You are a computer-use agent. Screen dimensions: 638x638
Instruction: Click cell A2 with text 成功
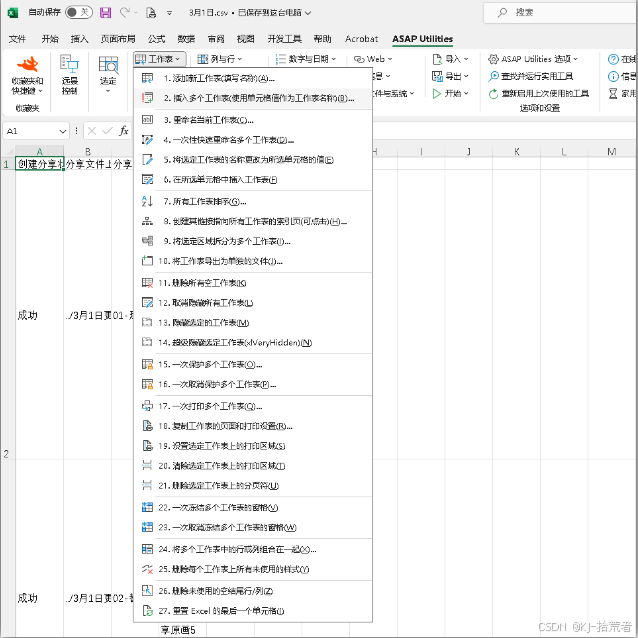(x=39, y=315)
